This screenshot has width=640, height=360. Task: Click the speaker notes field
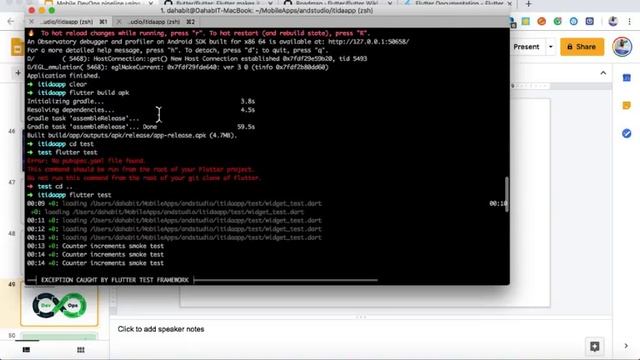[359, 329]
